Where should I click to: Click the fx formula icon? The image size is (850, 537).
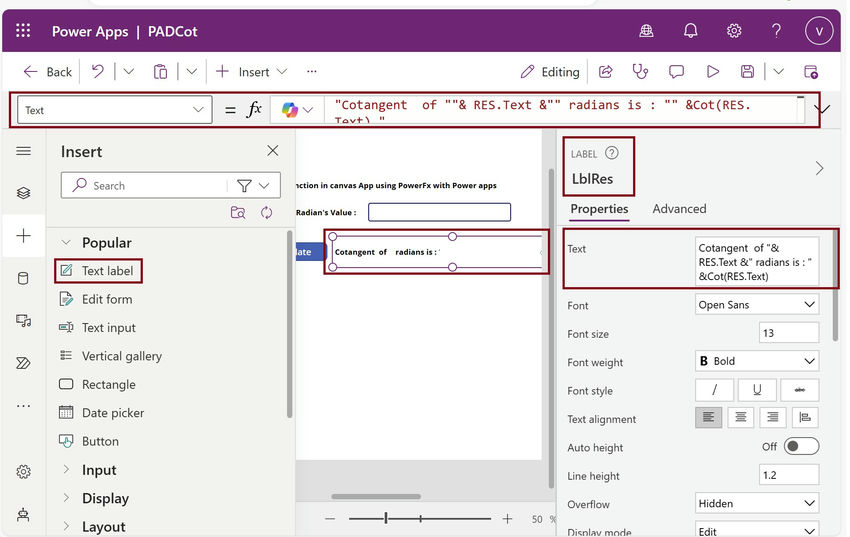(254, 110)
